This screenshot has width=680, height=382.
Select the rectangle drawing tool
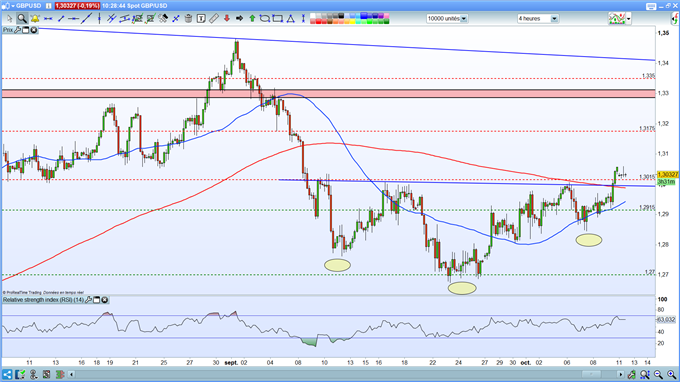click(278, 19)
